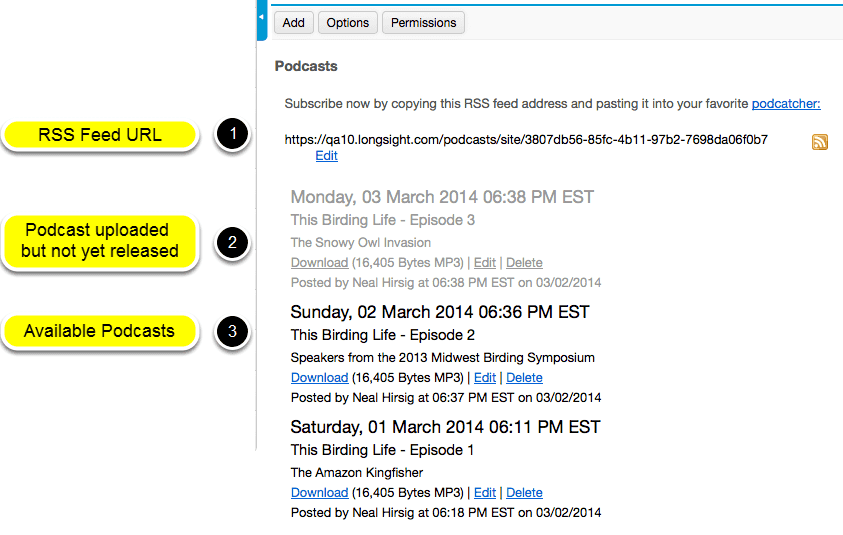Delete the Episode 3 podcast entry
This screenshot has width=843, height=535.
(x=524, y=263)
